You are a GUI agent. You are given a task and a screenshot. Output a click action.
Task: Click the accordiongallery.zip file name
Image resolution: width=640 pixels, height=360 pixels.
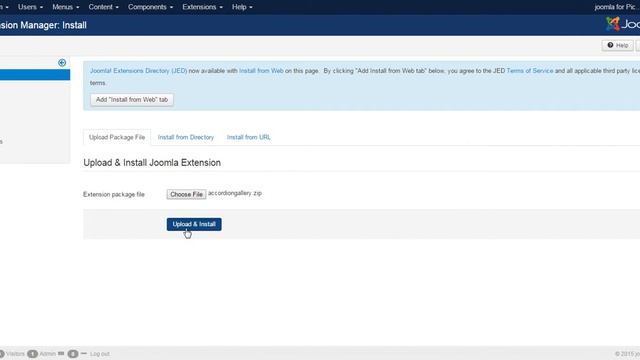pos(235,193)
